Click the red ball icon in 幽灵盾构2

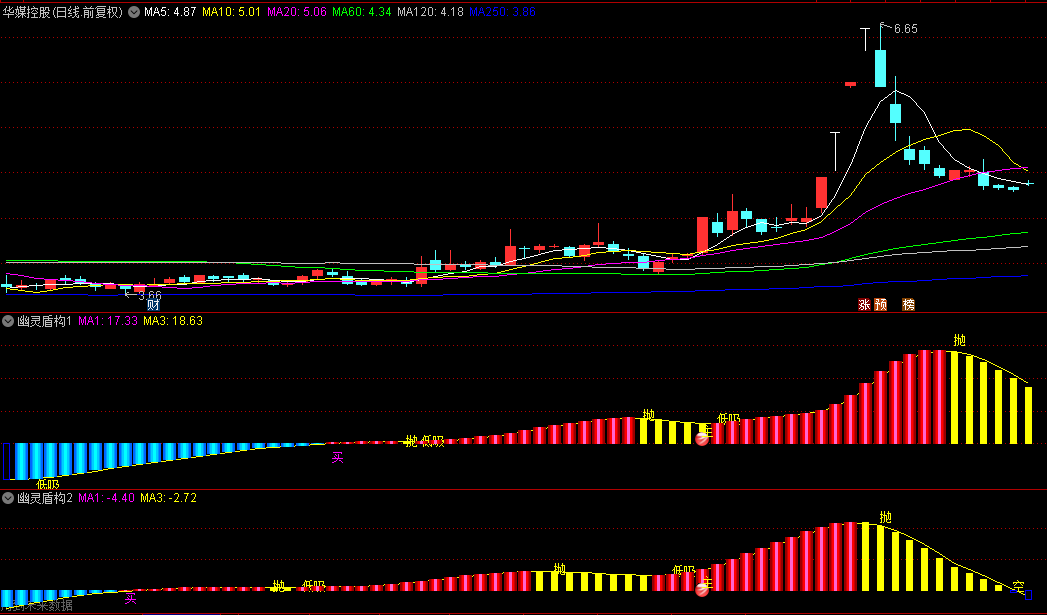[702, 590]
